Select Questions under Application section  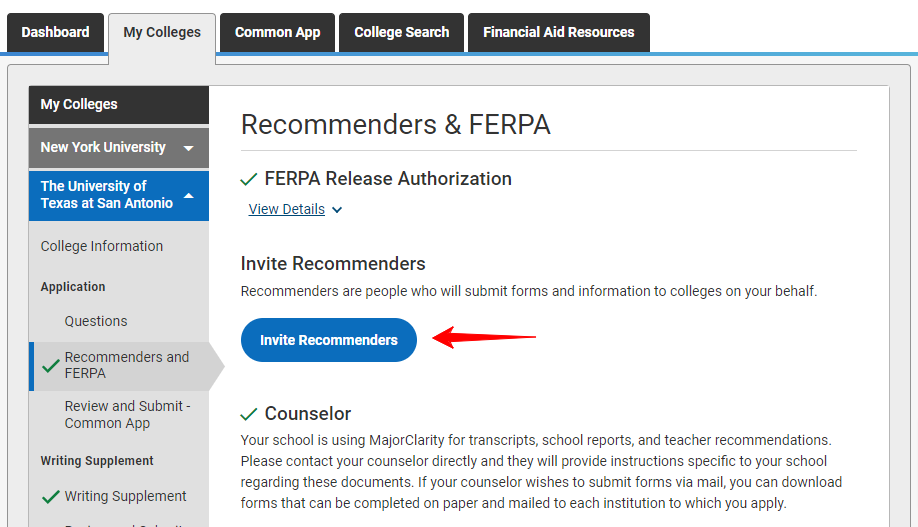pos(96,321)
